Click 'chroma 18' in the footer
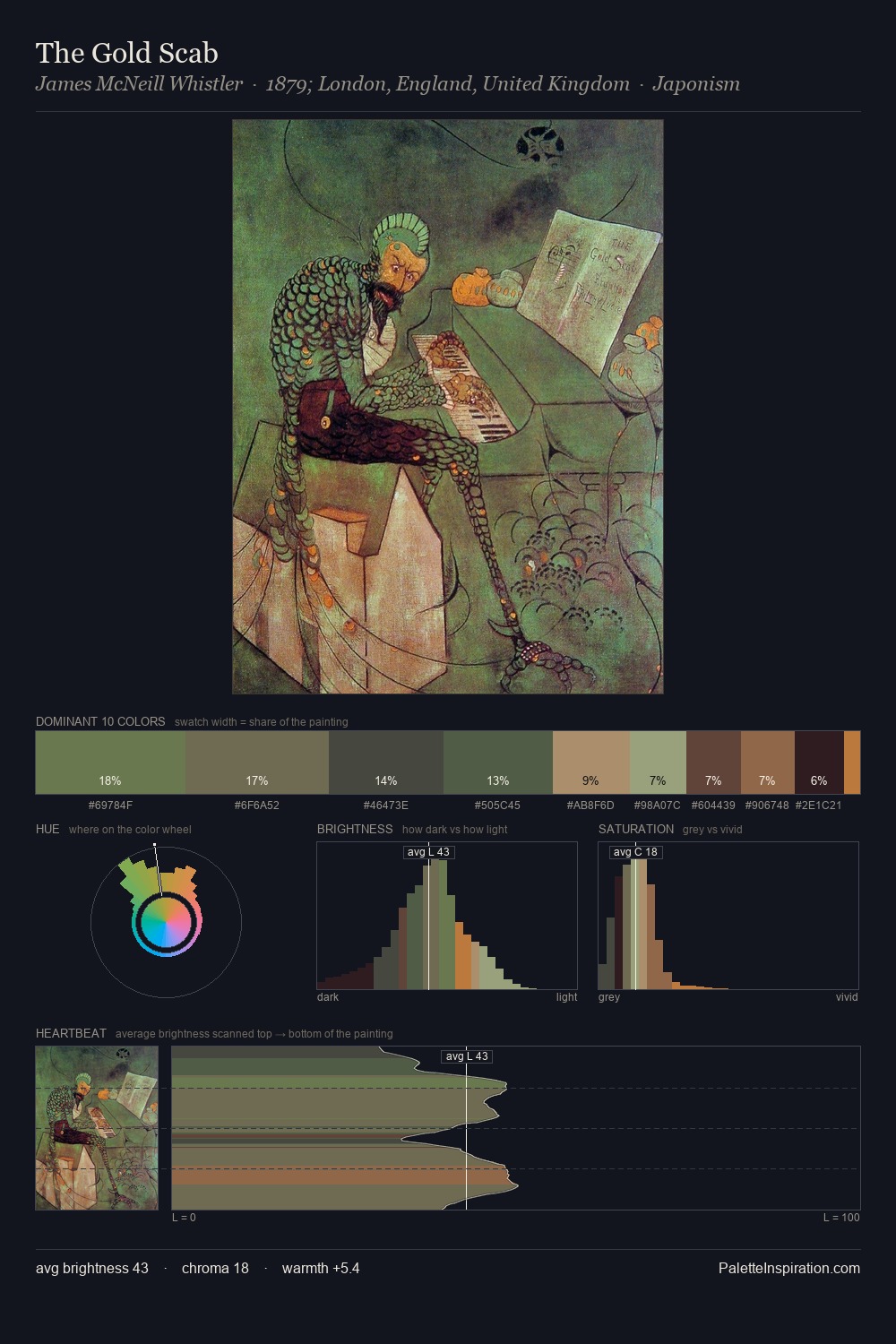The image size is (896, 1344). 215,1268
